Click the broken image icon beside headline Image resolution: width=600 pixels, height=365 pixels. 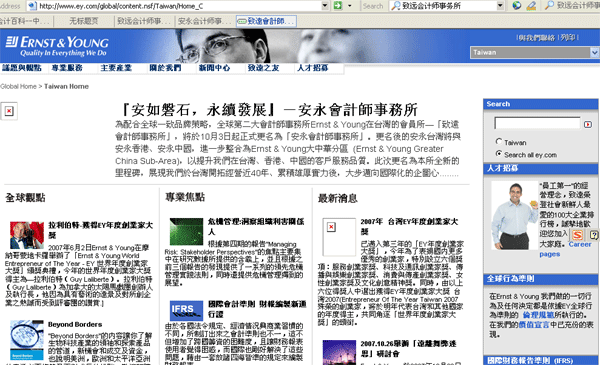coord(9,111)
